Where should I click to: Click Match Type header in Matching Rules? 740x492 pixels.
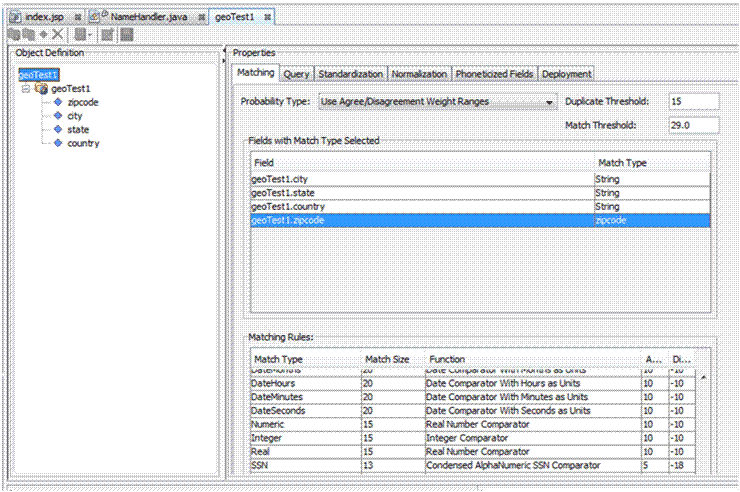pyautogui.click(x=306, y=359)
